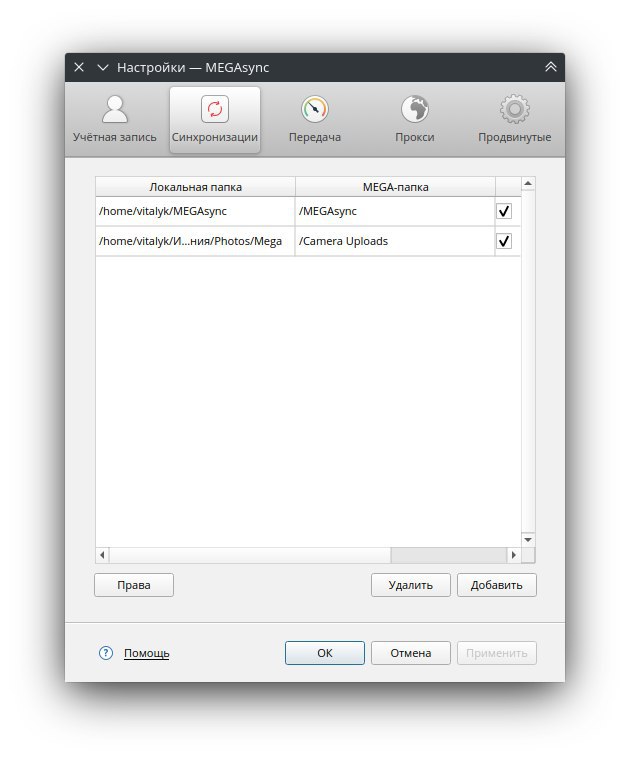Open the Передача speedometer icon
The width and height of the screenshot is (630, 759).
pyautogui.click(x=315, y=109)
